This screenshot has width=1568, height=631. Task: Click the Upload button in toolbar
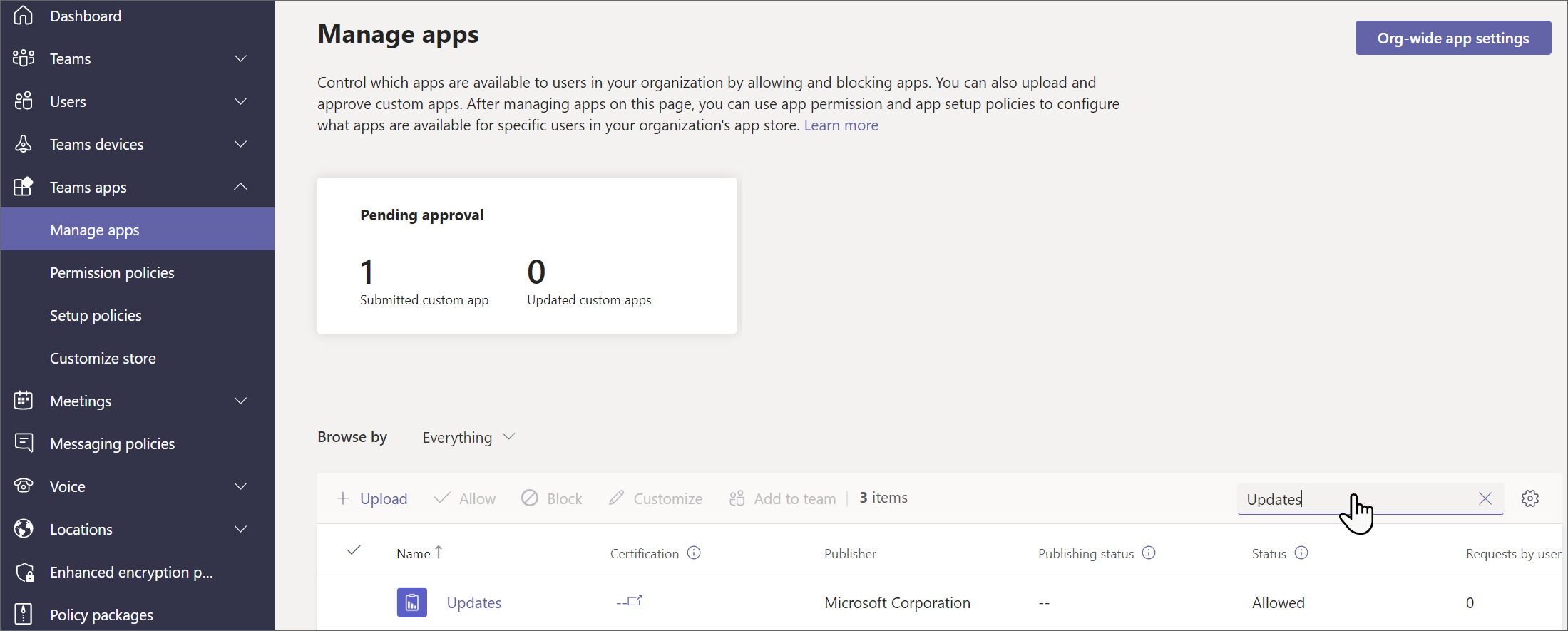click(x=371, y=498)
